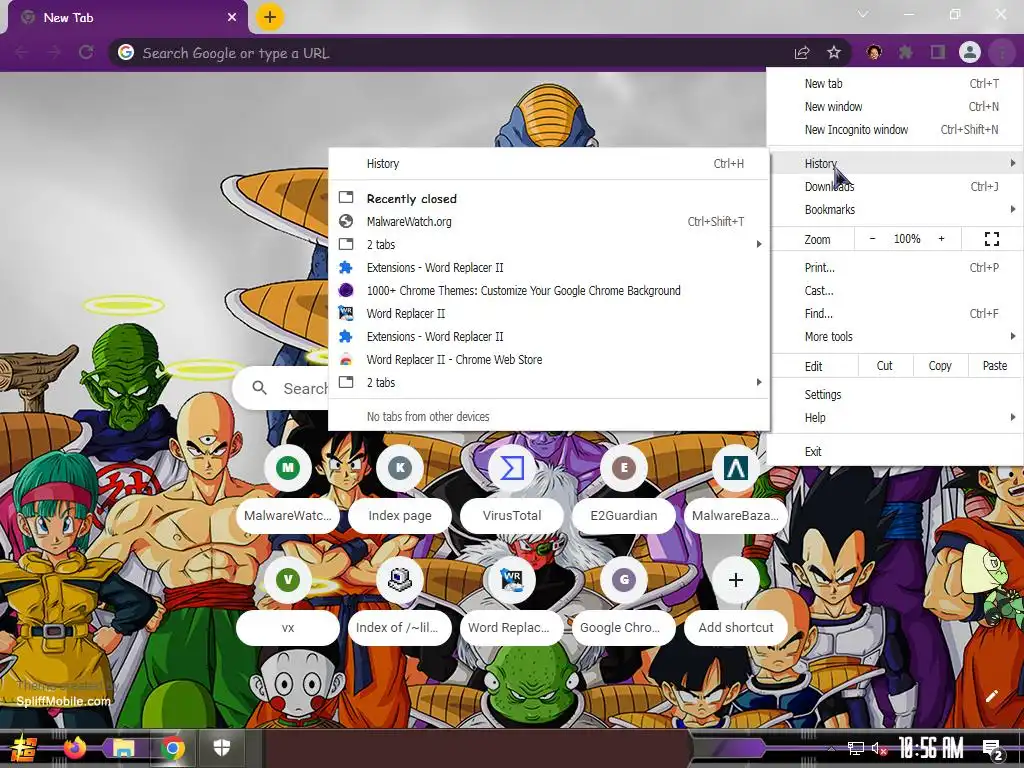Select New window menu item

(896, 106)
